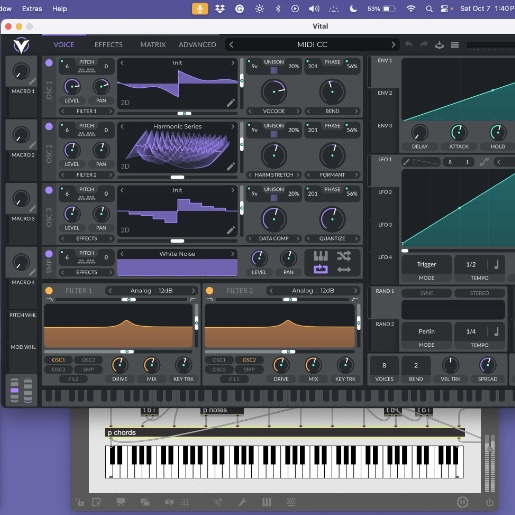Open the Extras menu

(x=32, y=9)
